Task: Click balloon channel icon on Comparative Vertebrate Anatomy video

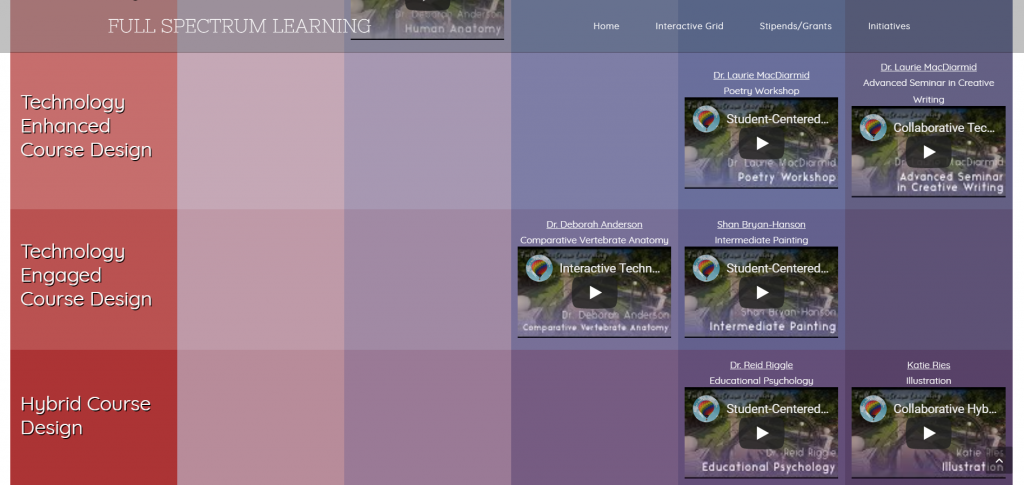Action: pyautogui.click(x=539, y=268)
